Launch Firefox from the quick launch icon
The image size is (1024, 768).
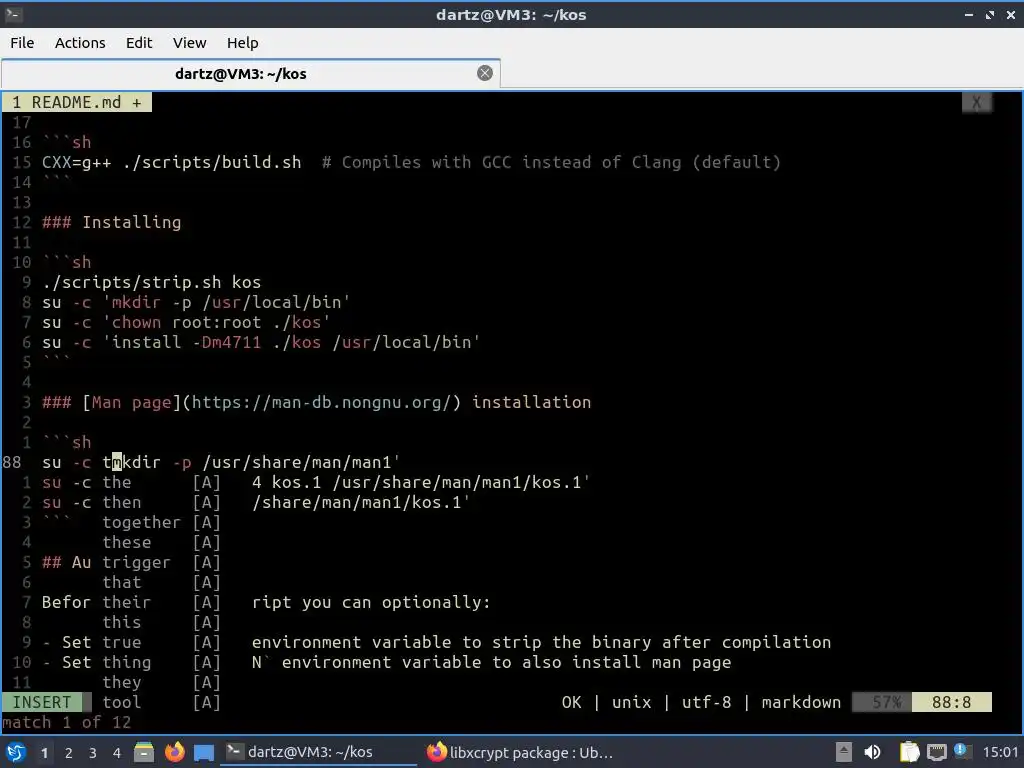point(174,752)
